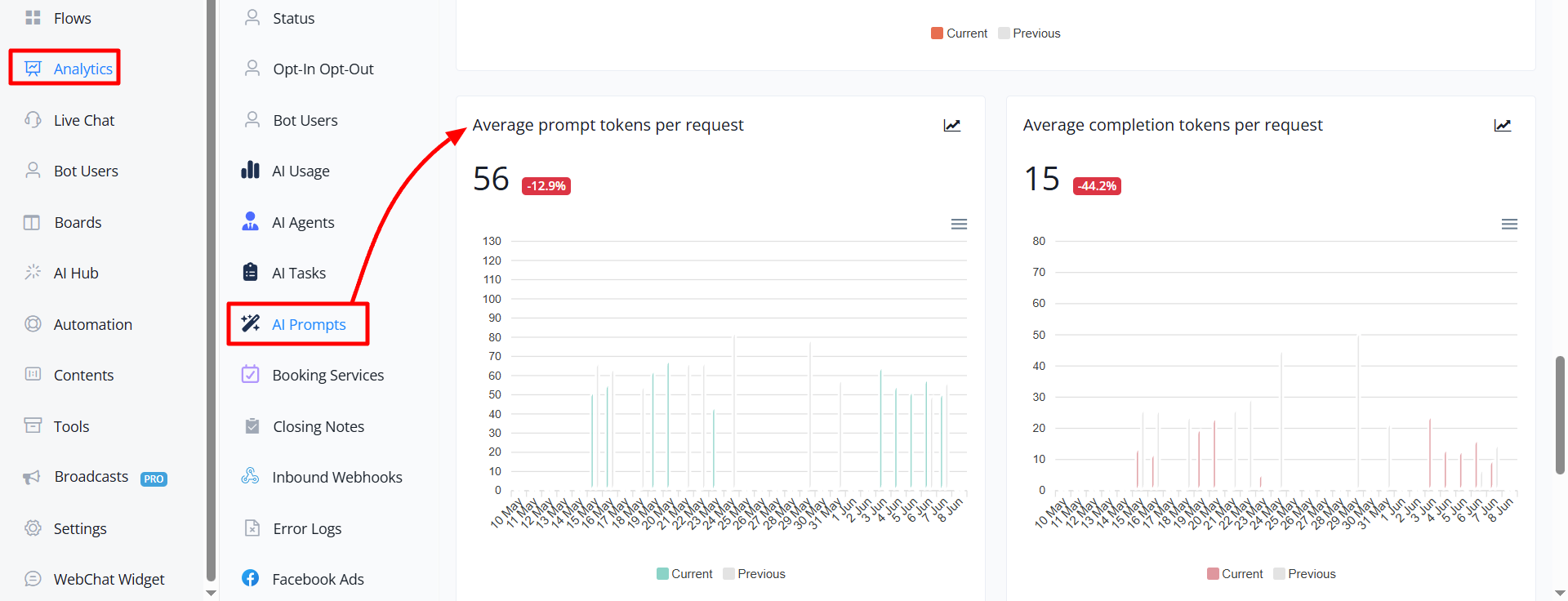
Task: Click the AI Hub sparkle icon
Action: 33,273
